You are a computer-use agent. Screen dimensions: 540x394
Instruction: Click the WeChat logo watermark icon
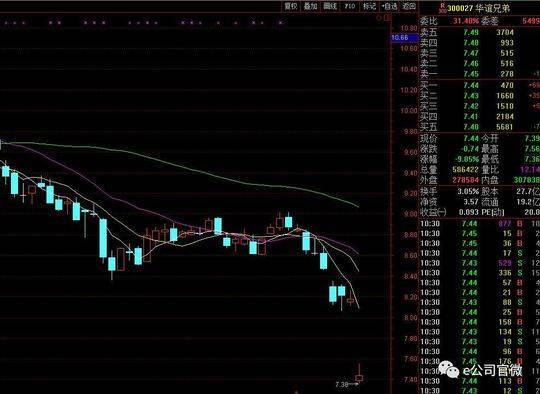click(x=449, y=369)
